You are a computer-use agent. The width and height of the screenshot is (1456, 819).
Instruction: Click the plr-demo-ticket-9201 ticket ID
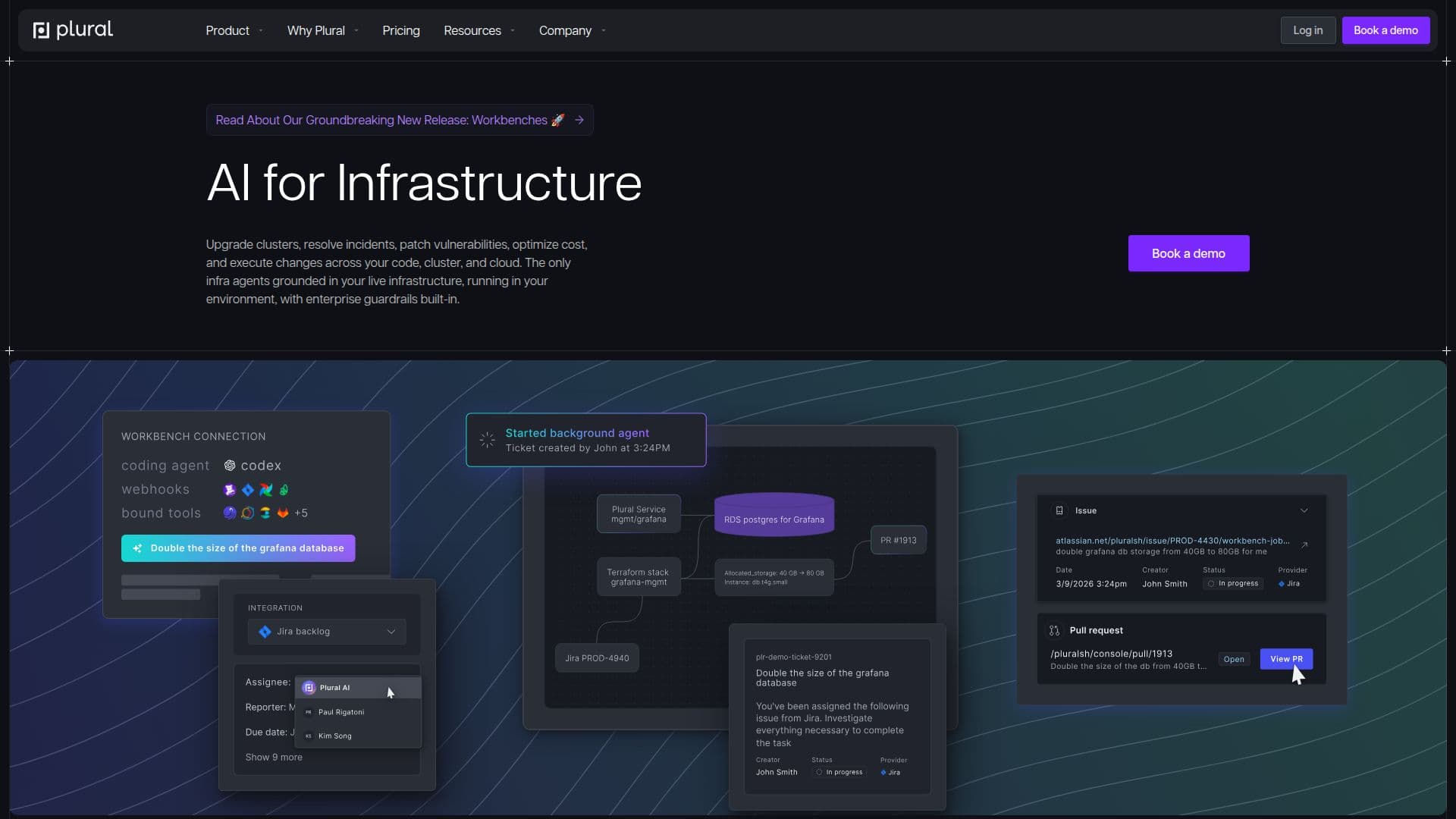[794, 657]
